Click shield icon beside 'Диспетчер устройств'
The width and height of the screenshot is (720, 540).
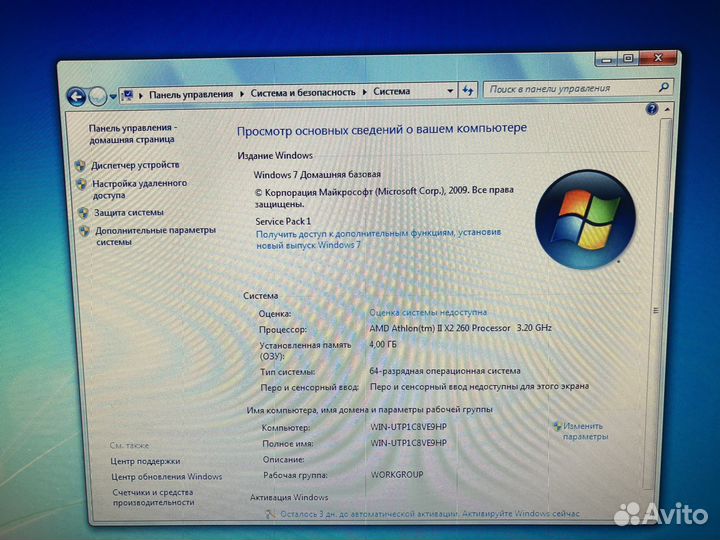point(80,165)
